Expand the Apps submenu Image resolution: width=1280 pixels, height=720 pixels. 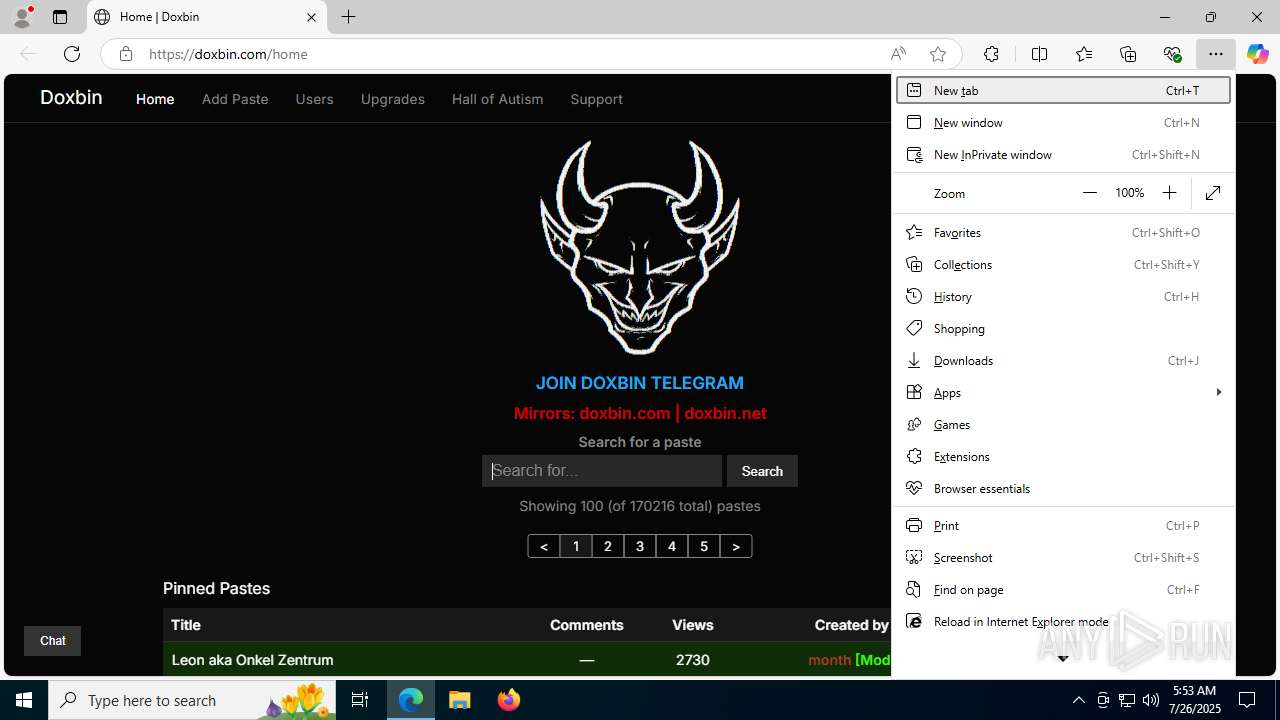point(1063,392)
